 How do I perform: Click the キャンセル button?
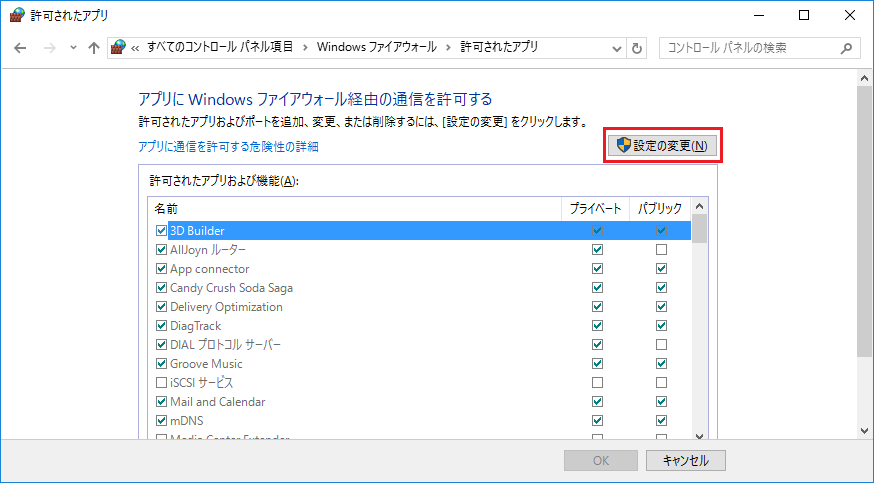686,460
